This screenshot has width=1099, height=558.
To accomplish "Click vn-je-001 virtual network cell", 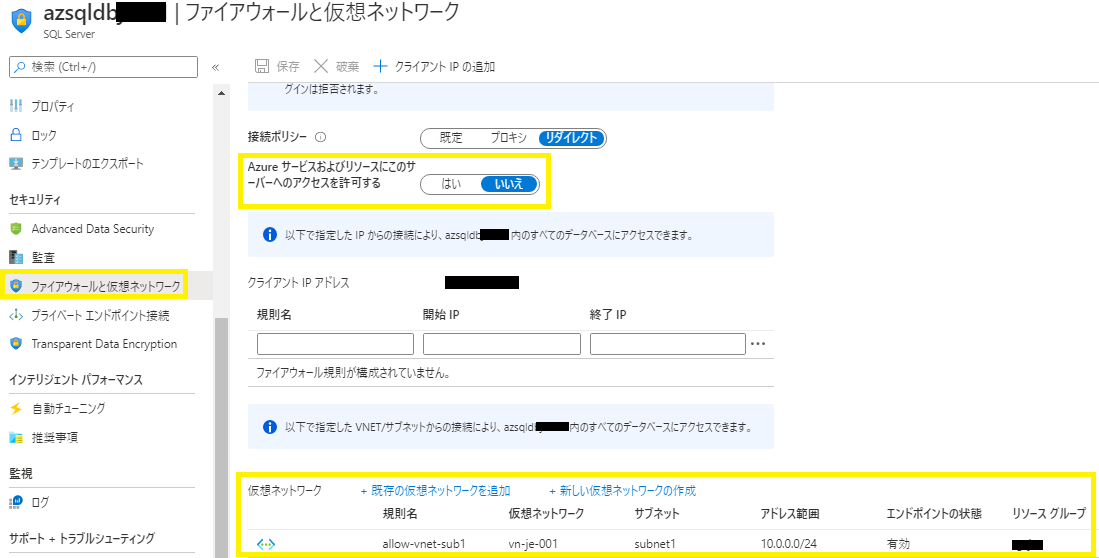I will (x=533, y=543).
